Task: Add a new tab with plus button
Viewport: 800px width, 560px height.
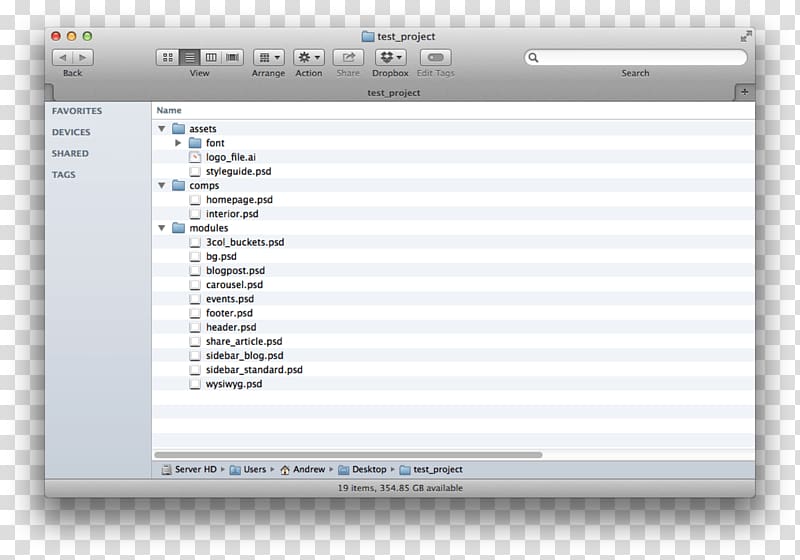Action: tap(744, 92)
